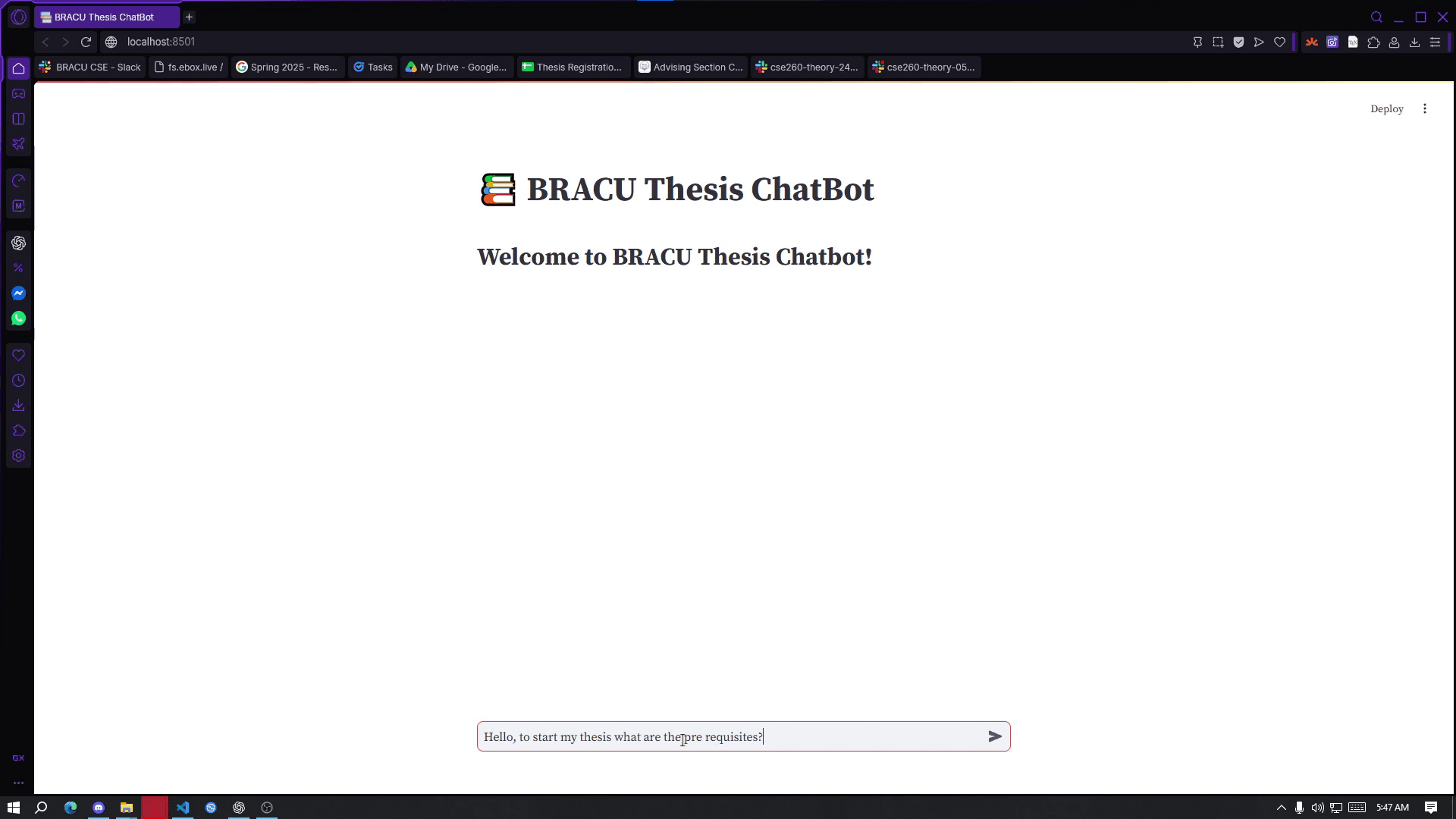Click the ad blocker shield icon
This screenshot has height=819, width=1456.
(x=1238, y=42)
